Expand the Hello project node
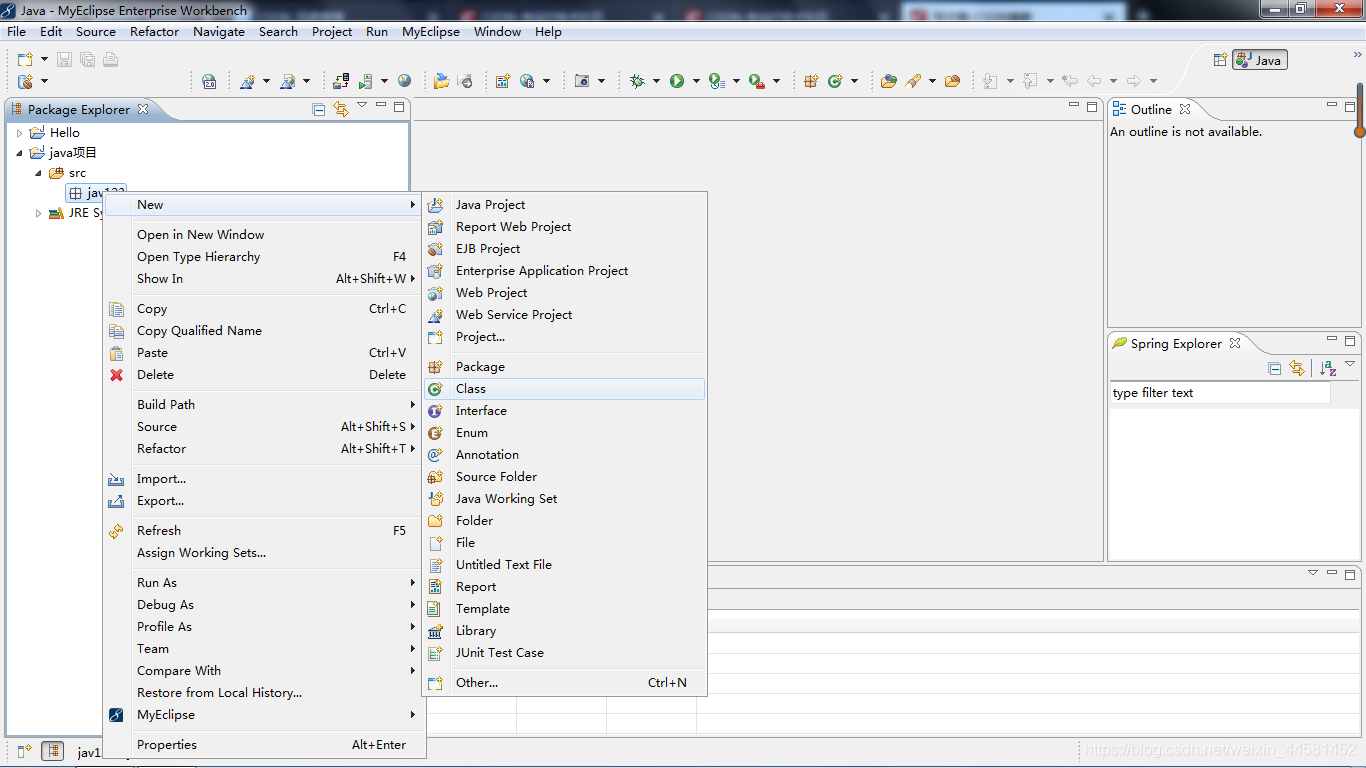1366x768 pixels. click(x=19, y=133)
